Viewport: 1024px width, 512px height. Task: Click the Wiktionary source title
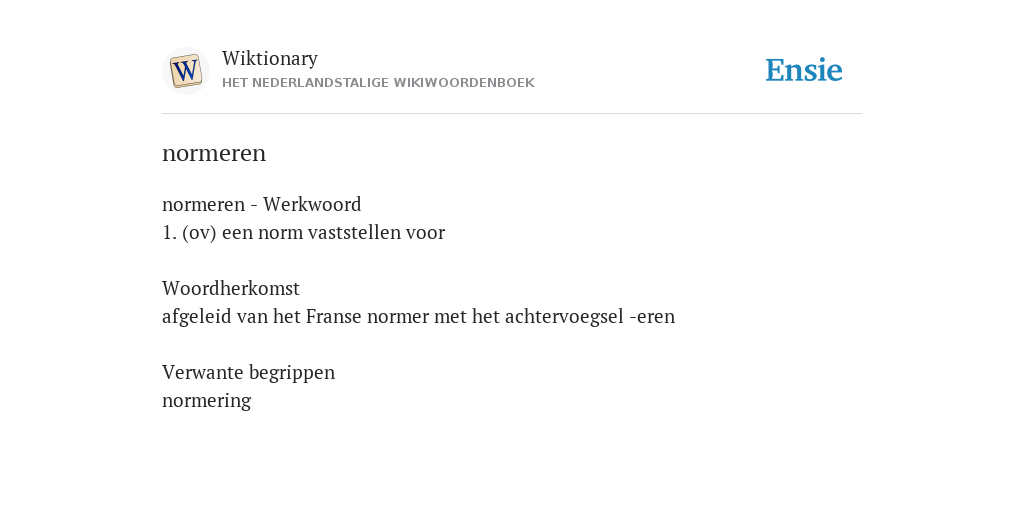(270, 59)
